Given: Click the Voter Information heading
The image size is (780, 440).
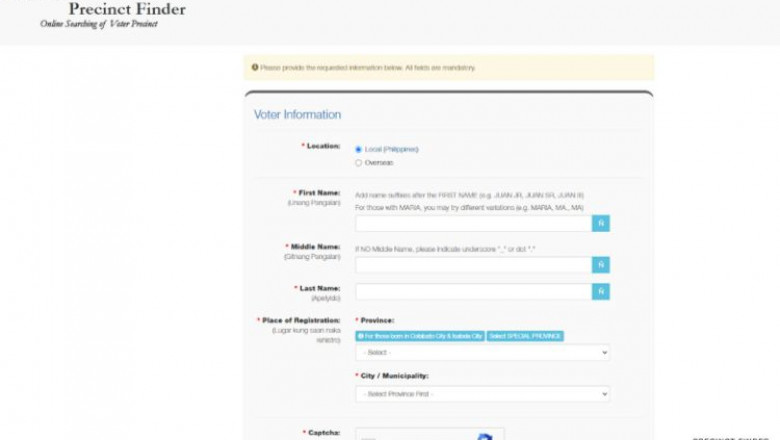Looking at the screenshot, I should pos(297,115).
